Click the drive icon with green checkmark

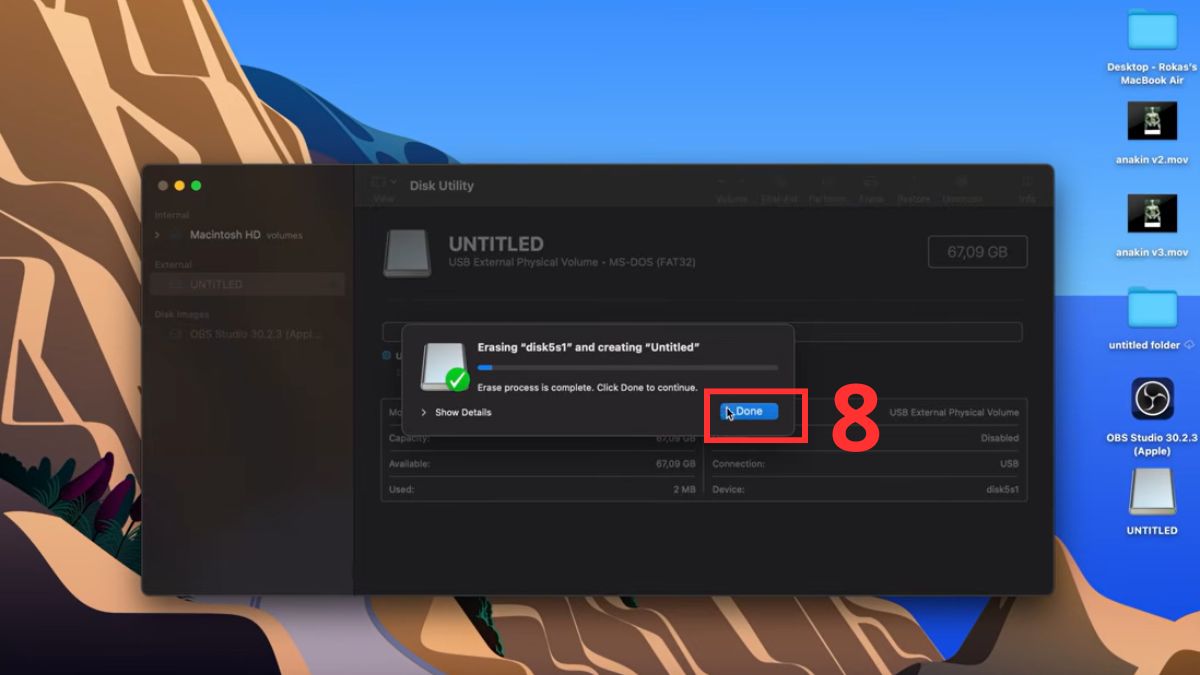[x=445, y=367]
